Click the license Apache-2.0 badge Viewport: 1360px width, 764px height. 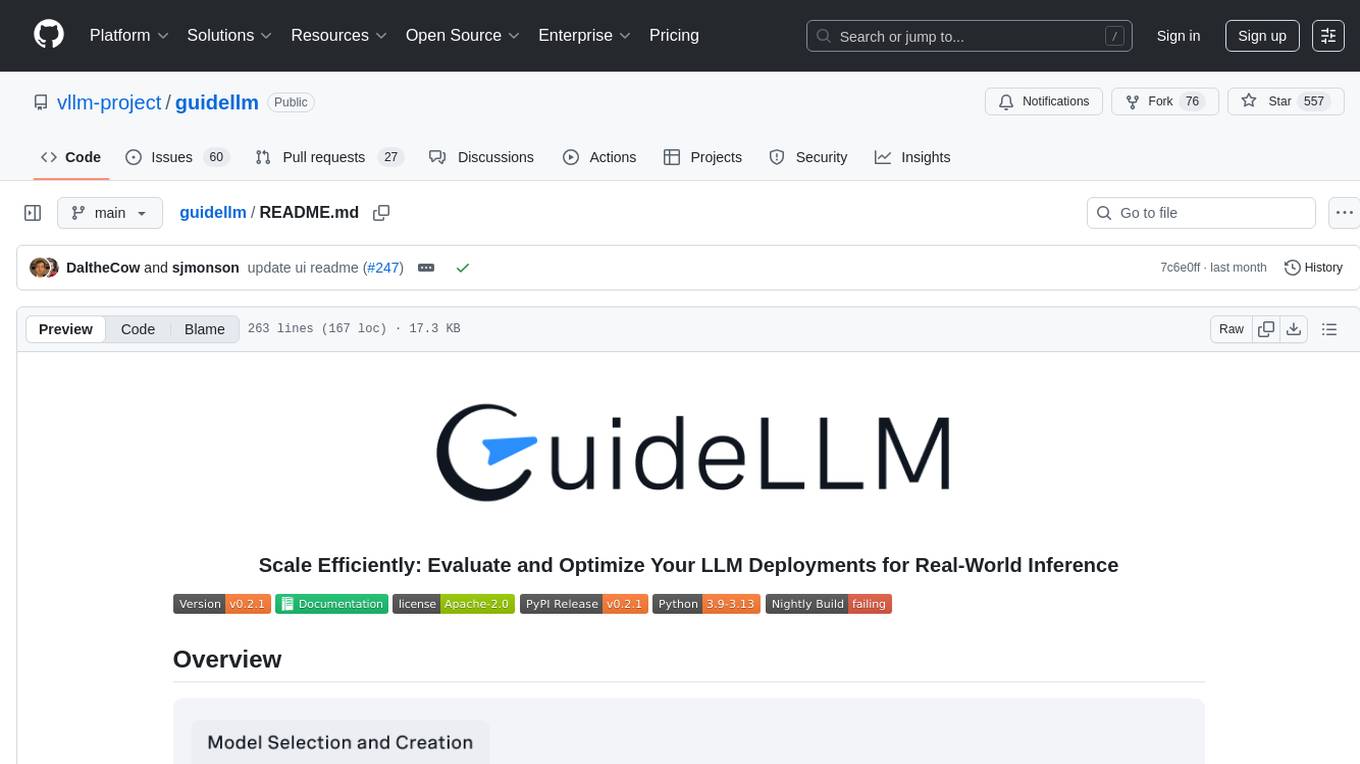coord(454,604)
